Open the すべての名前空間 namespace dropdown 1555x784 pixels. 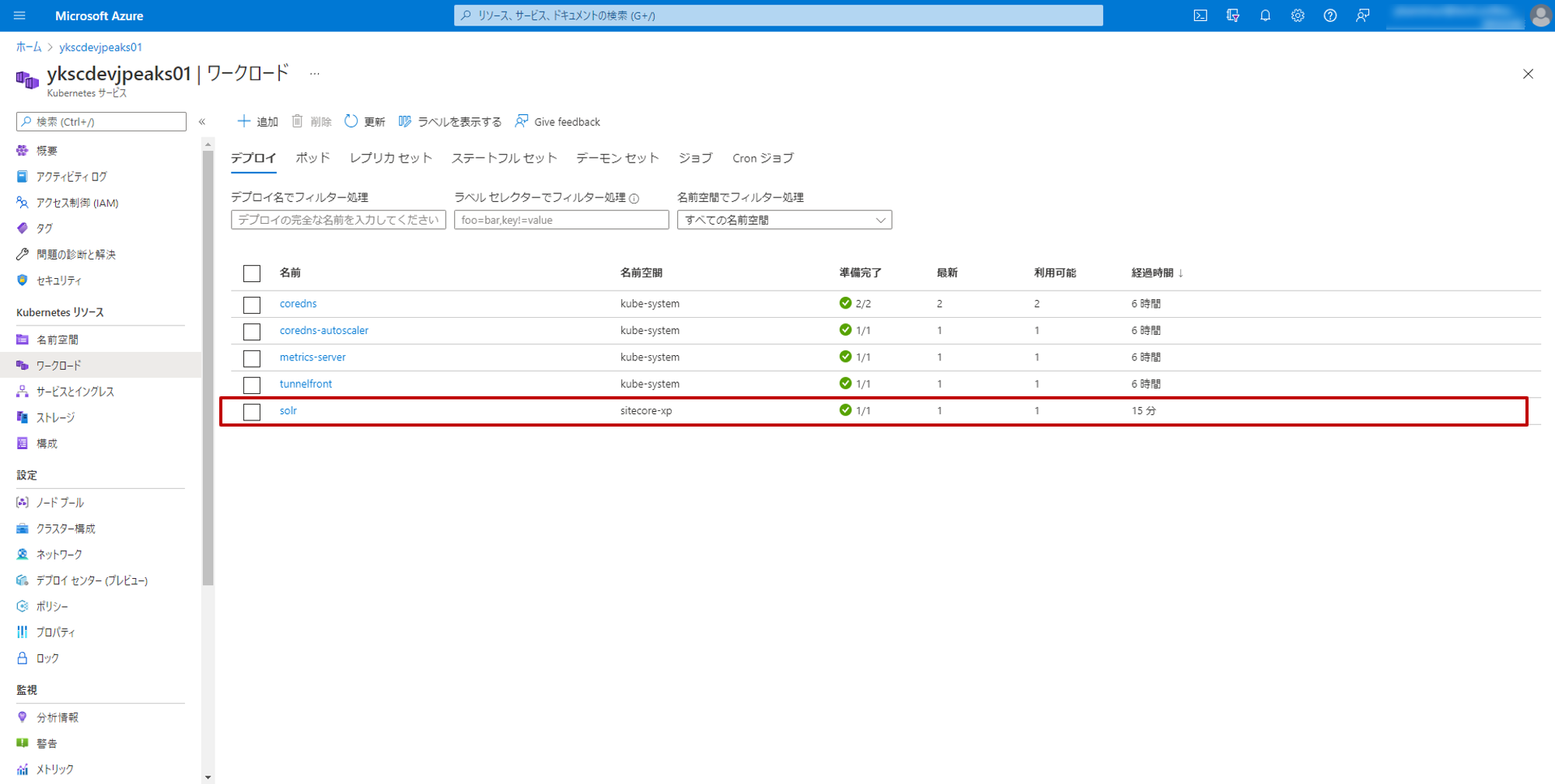pos(784,220)
